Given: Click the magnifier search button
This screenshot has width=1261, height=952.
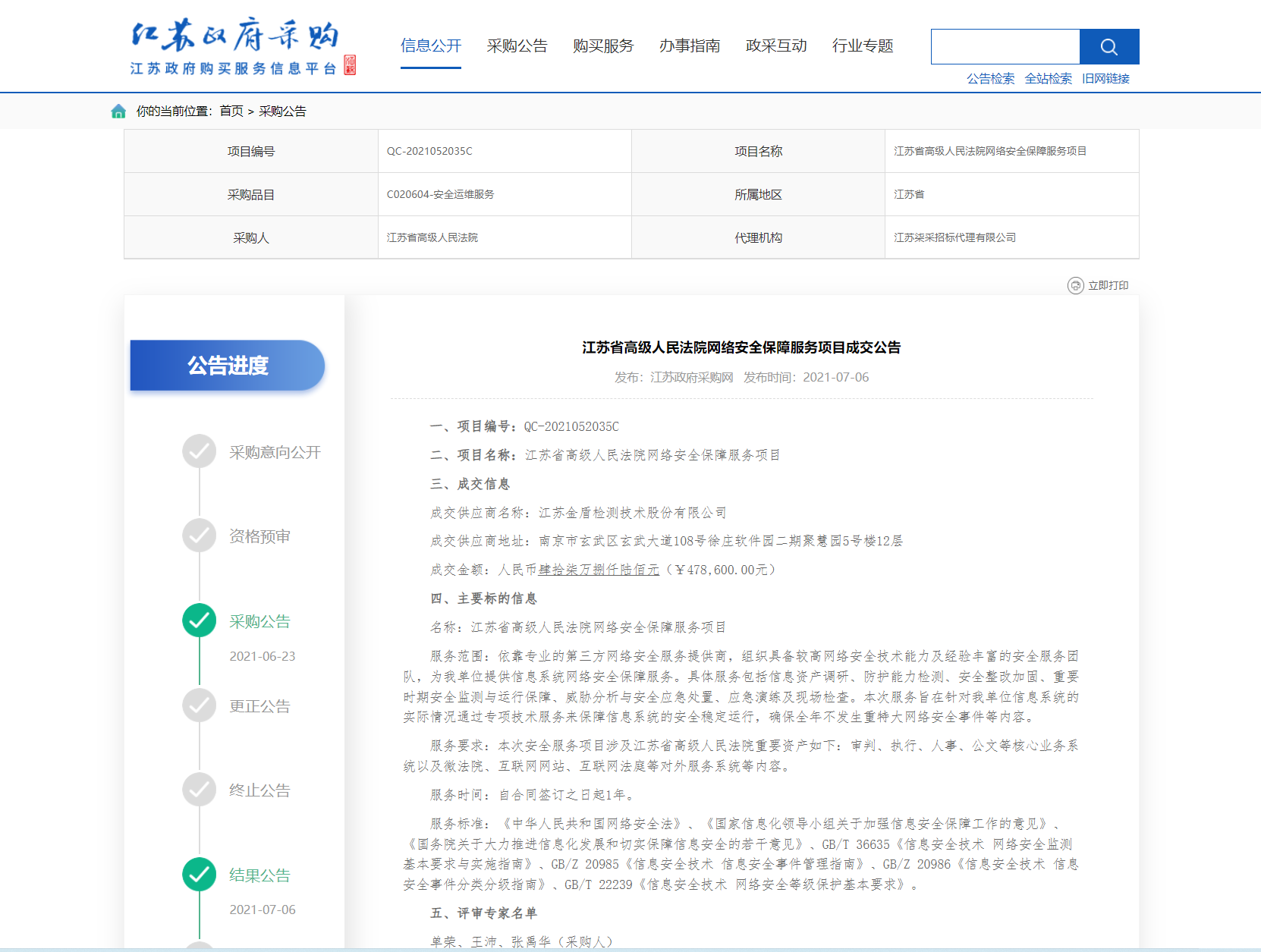Looking at the screenshot, I should (x=1108, y=47).
